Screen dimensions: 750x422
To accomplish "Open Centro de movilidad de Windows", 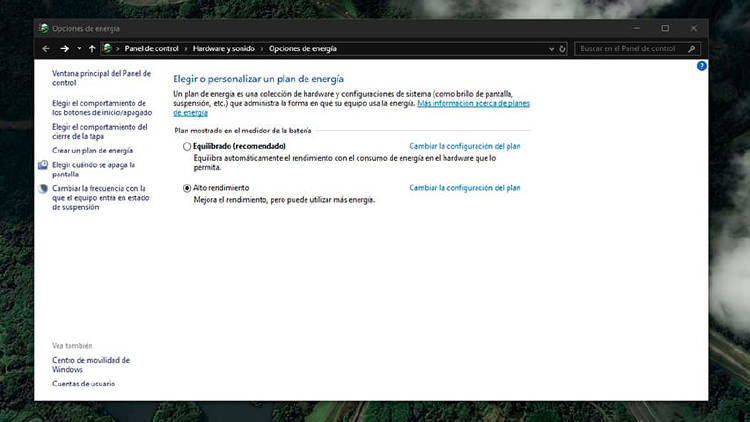I will pos(90,364).
